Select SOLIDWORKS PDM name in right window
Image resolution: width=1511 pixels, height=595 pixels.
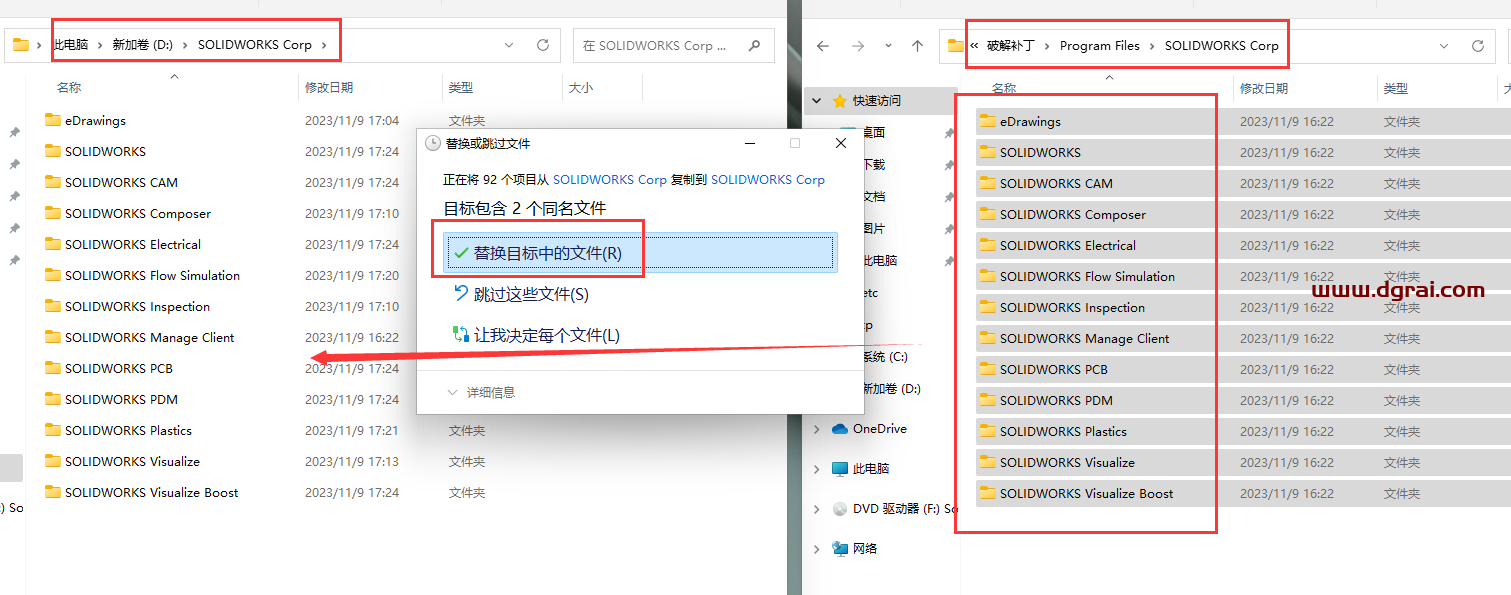(x=1056, y=400)
